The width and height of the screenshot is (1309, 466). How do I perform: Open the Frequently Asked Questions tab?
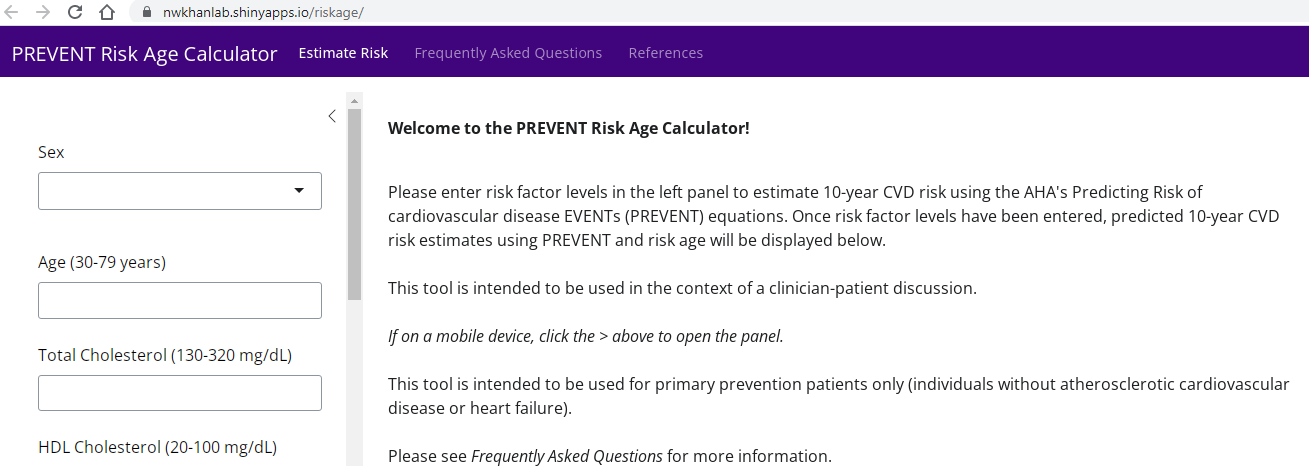coord(508,53)
